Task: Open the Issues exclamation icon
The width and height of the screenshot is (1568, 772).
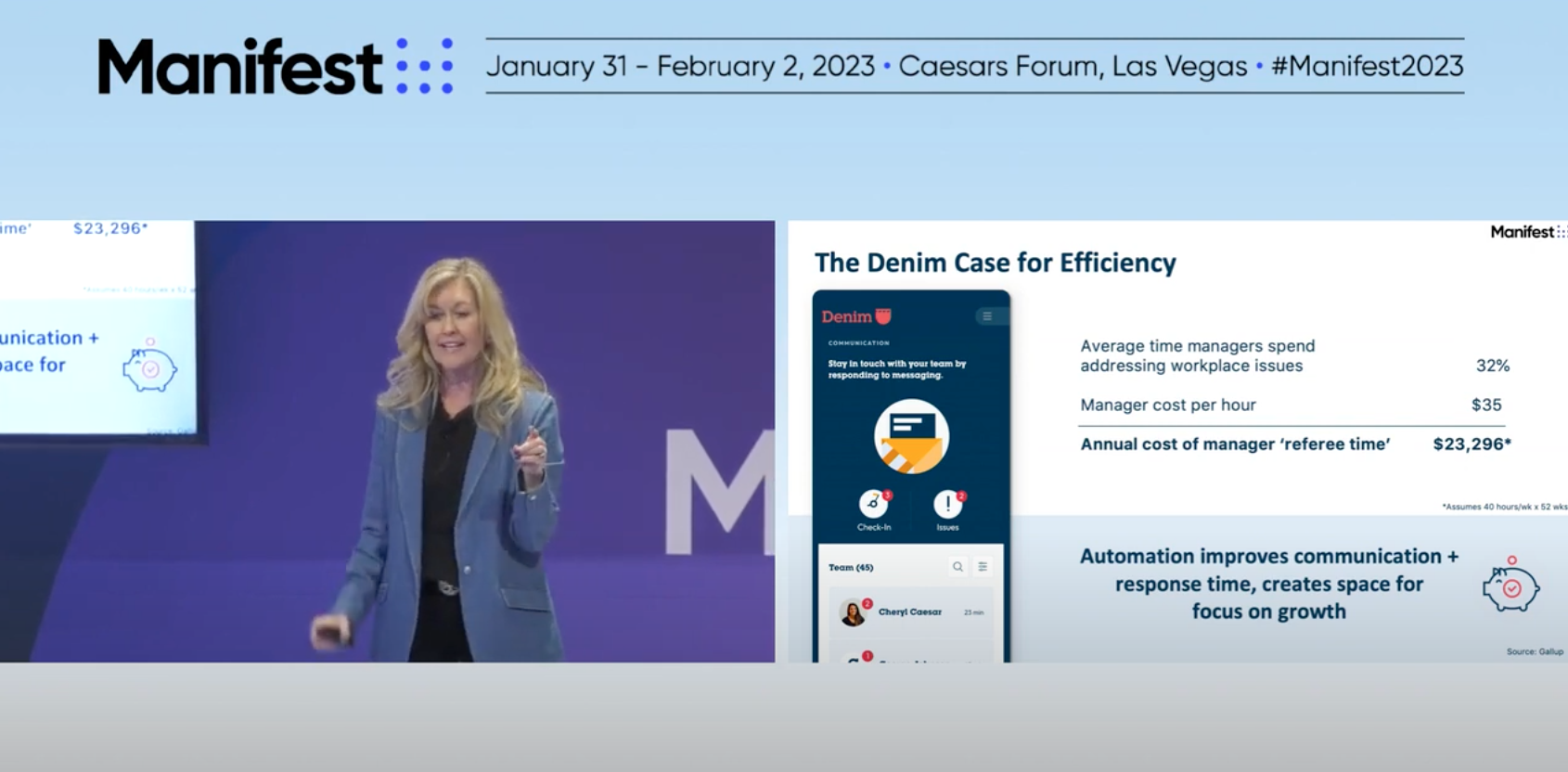Action: tap(948, 504)
